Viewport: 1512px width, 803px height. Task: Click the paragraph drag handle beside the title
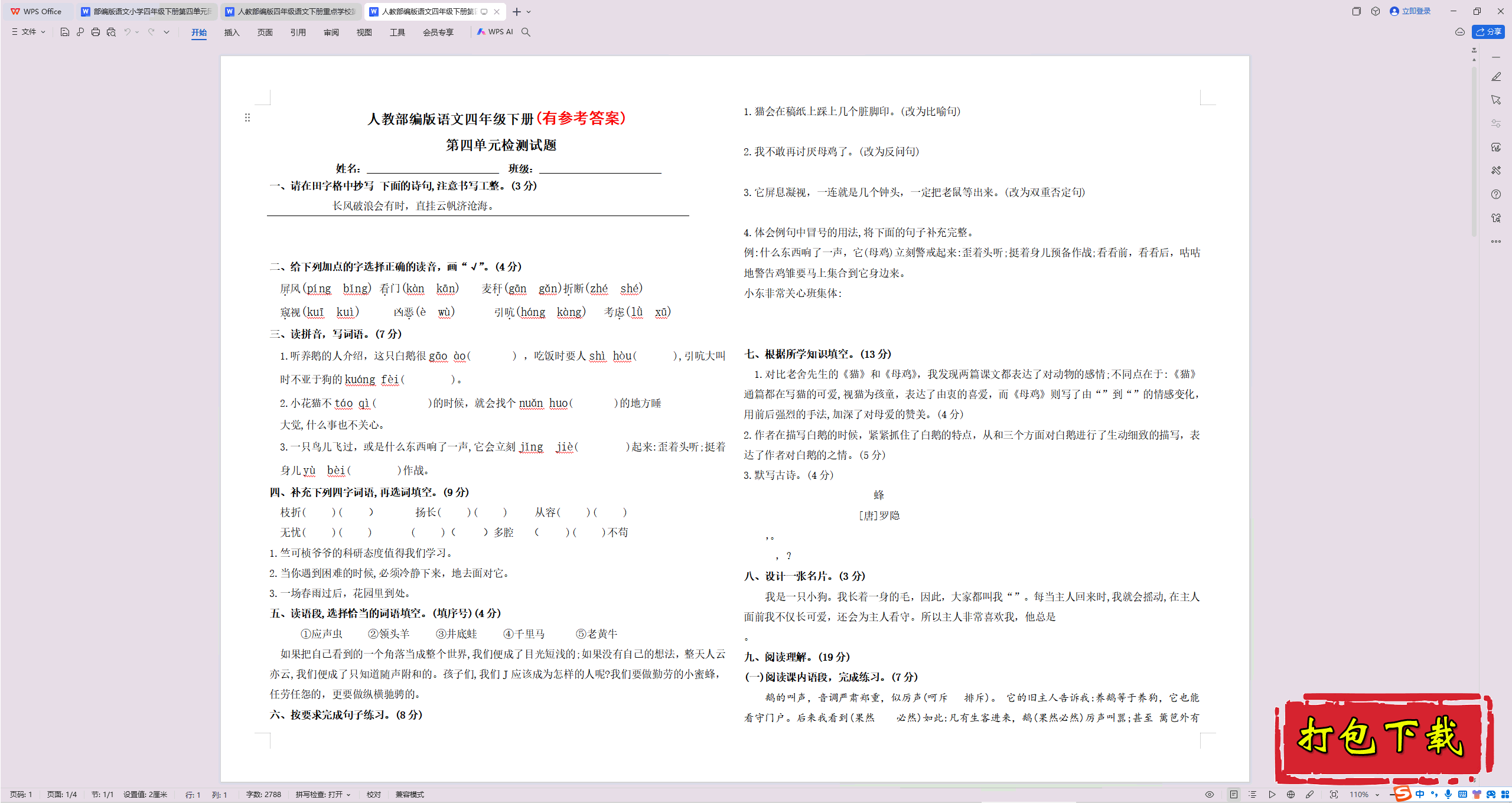coord(247,117)
